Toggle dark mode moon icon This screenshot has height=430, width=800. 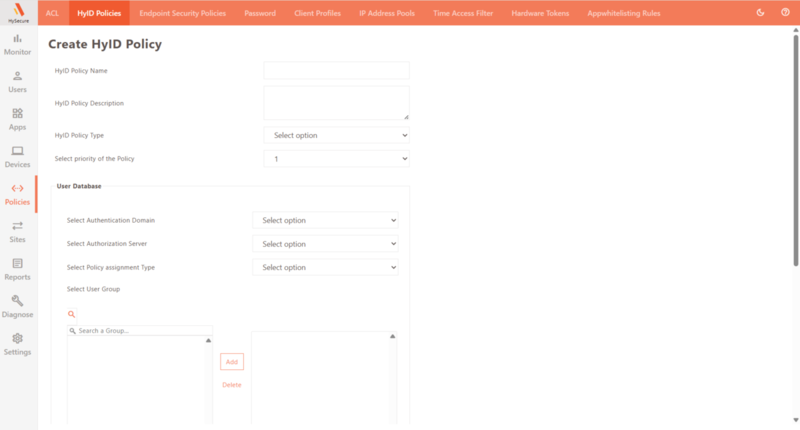[760, 13]
